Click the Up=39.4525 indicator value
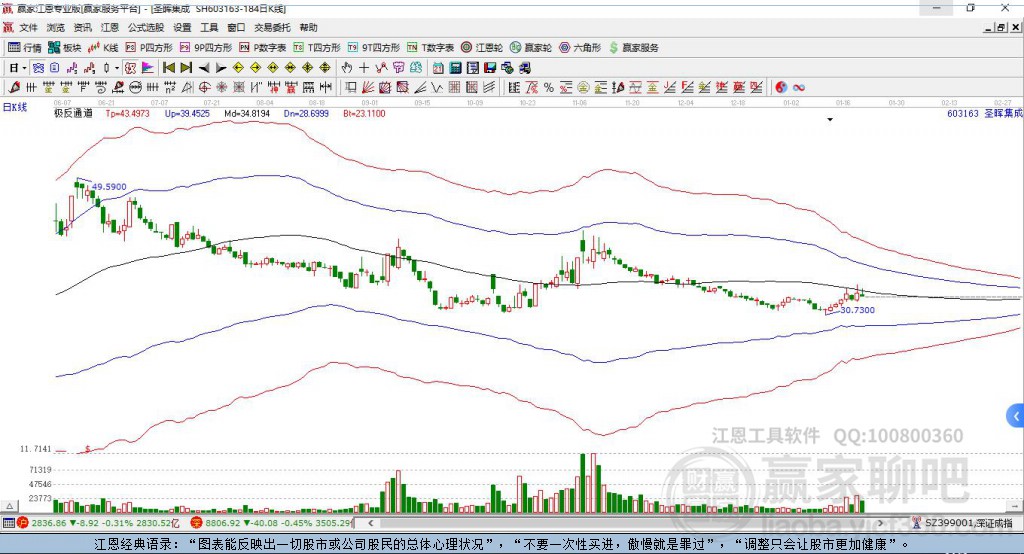 pyautogui.click(x=187, y=113)
